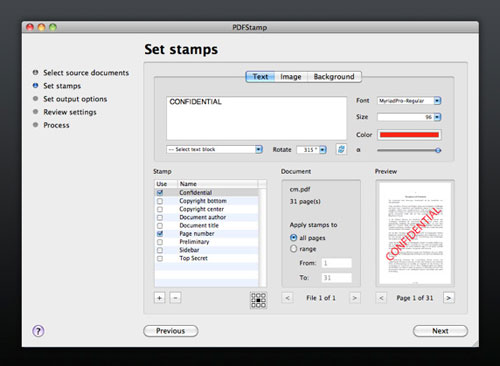Select the range radio button

(293, 249)
